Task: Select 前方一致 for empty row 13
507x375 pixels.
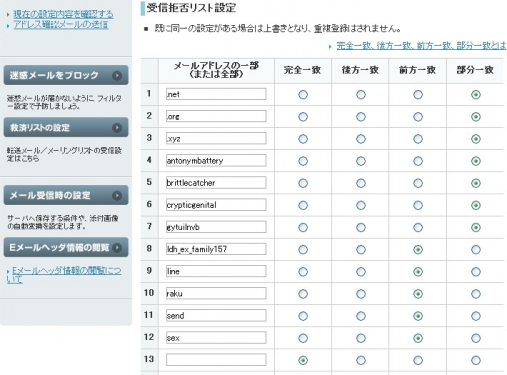Action: [418, 360]
